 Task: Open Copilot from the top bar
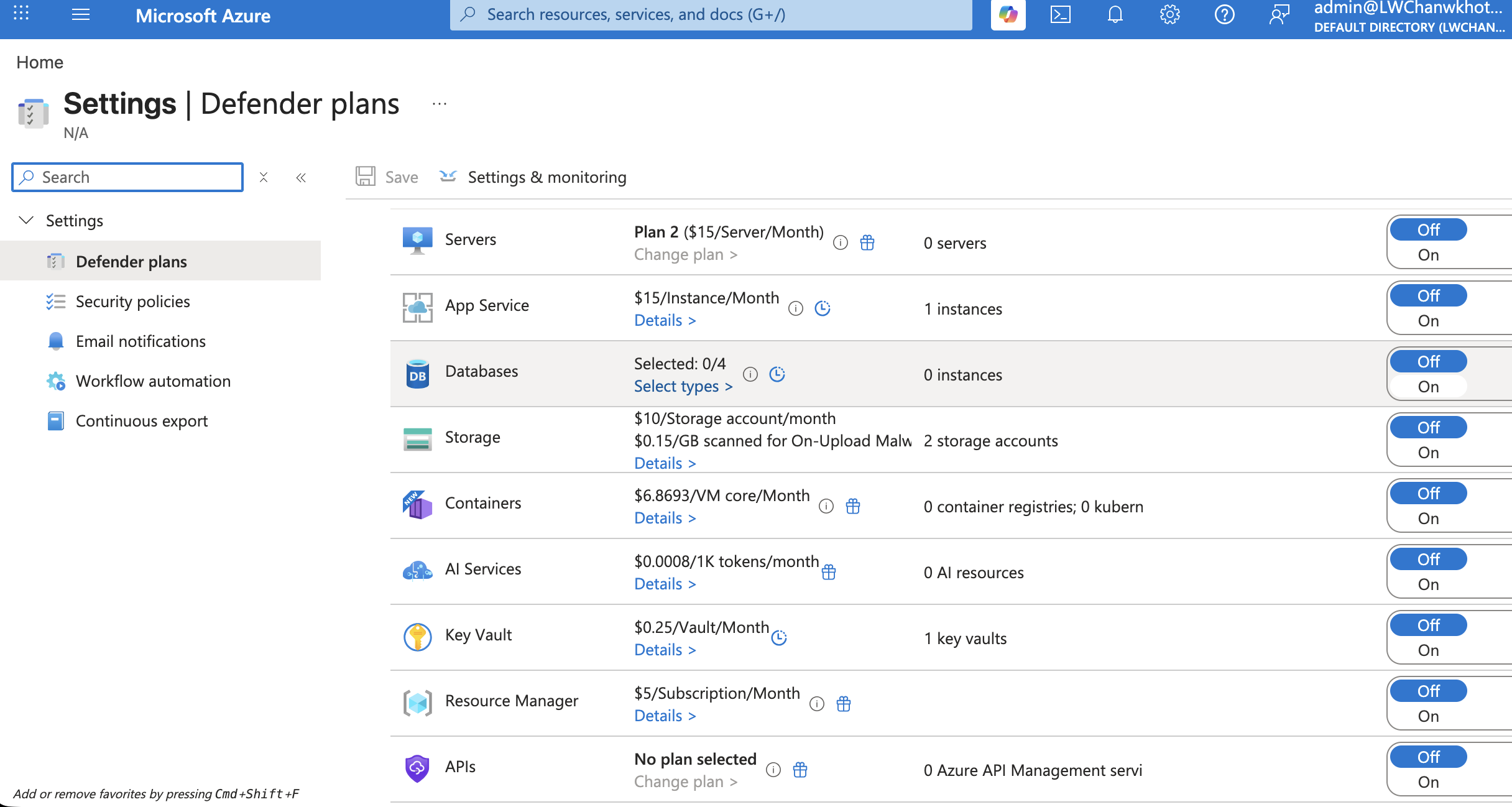(x=1008, y=14)
